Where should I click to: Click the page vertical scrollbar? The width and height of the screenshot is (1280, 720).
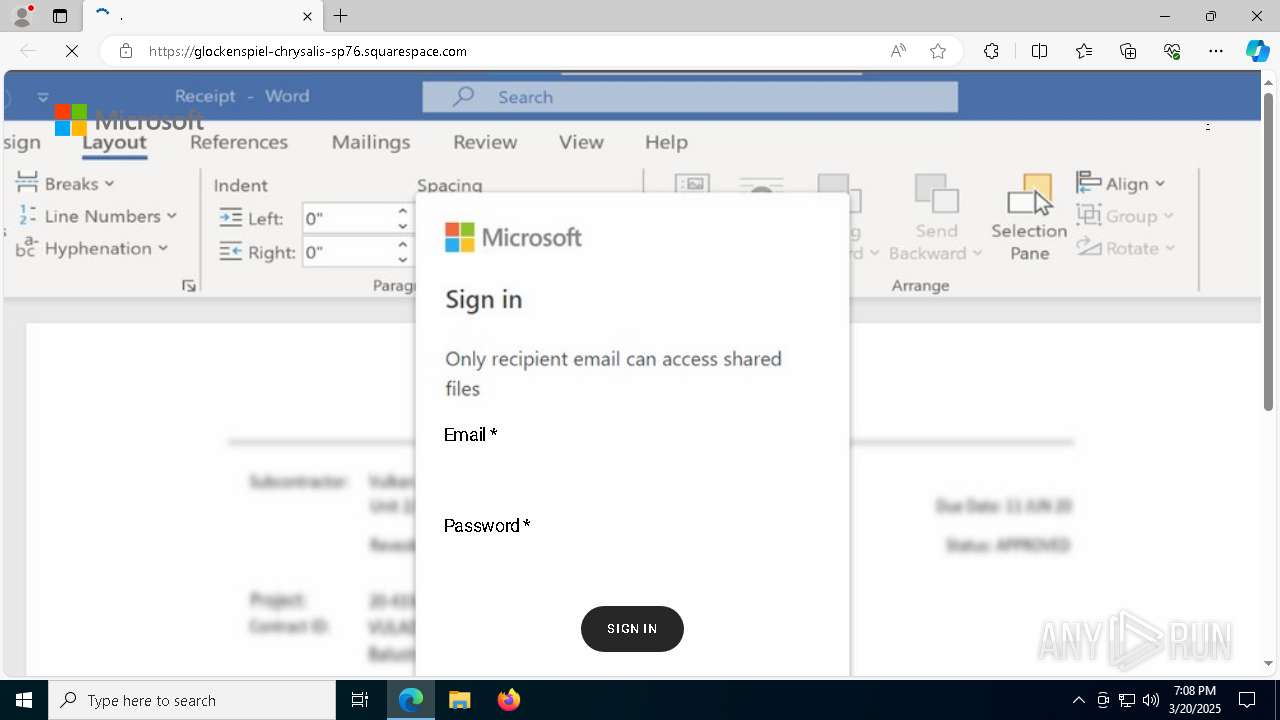pyautogui.click(x=1268, y=251)
